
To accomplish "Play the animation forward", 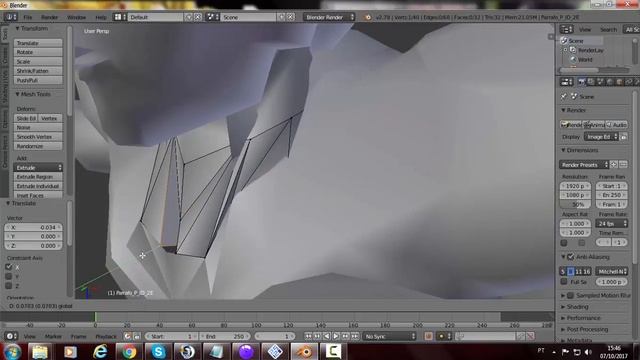I will point(336,336).
